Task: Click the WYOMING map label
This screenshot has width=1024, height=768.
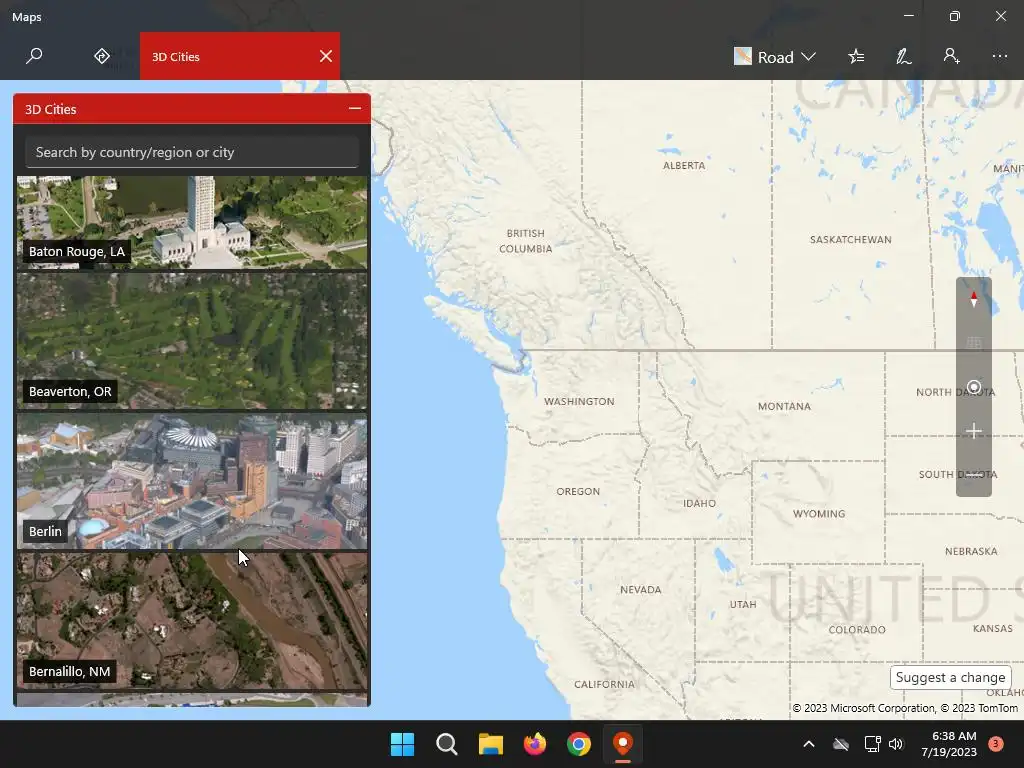Action: (819, 514)
